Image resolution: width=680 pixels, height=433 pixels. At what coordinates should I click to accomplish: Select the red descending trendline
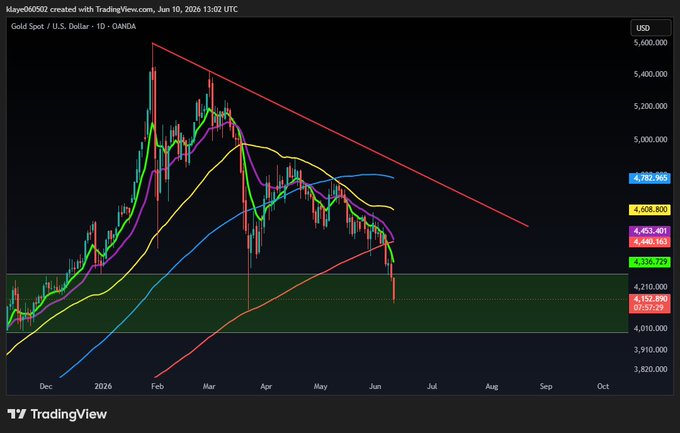point(340,135)
